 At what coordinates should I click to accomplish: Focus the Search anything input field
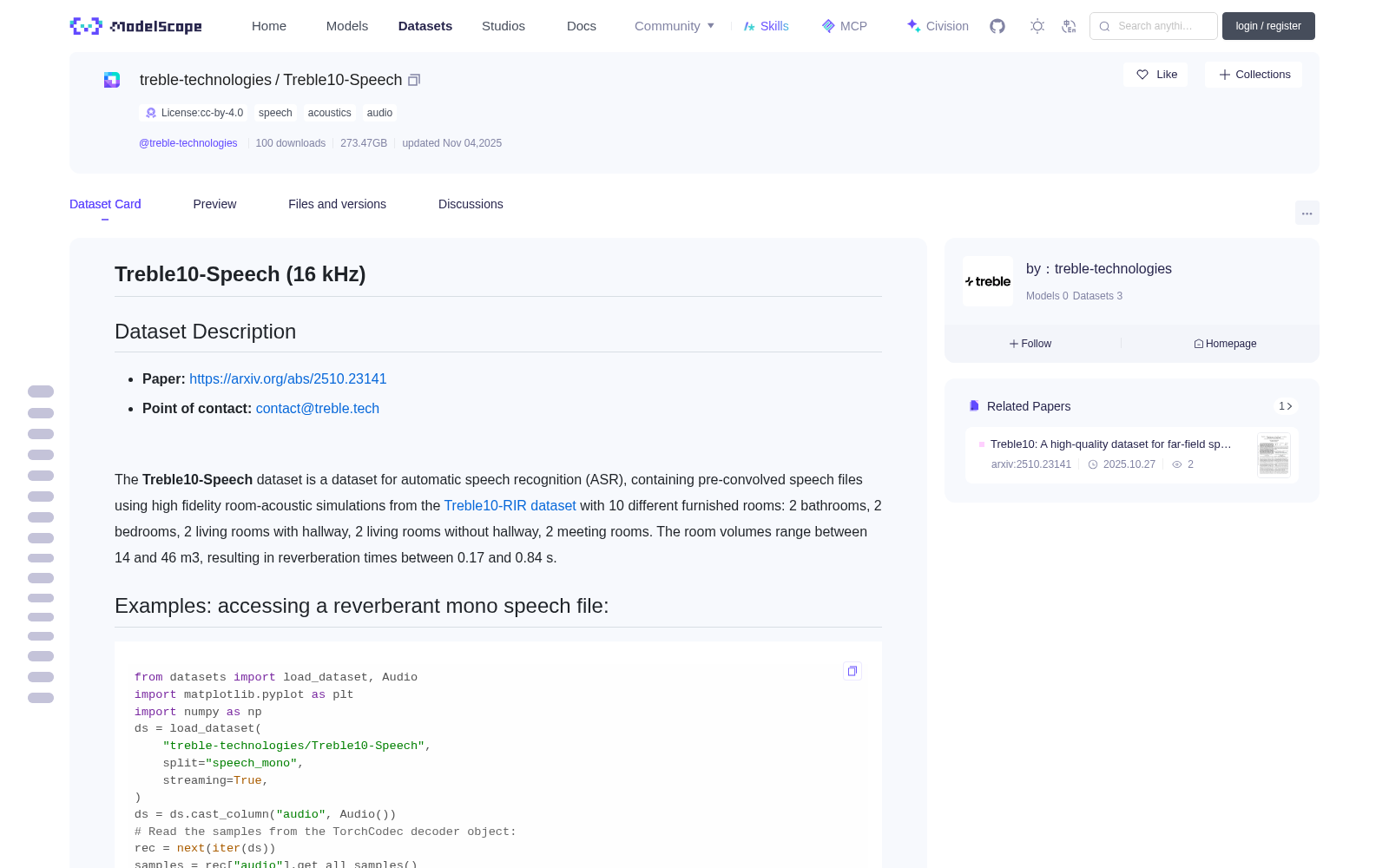(x=1154, y=26)
